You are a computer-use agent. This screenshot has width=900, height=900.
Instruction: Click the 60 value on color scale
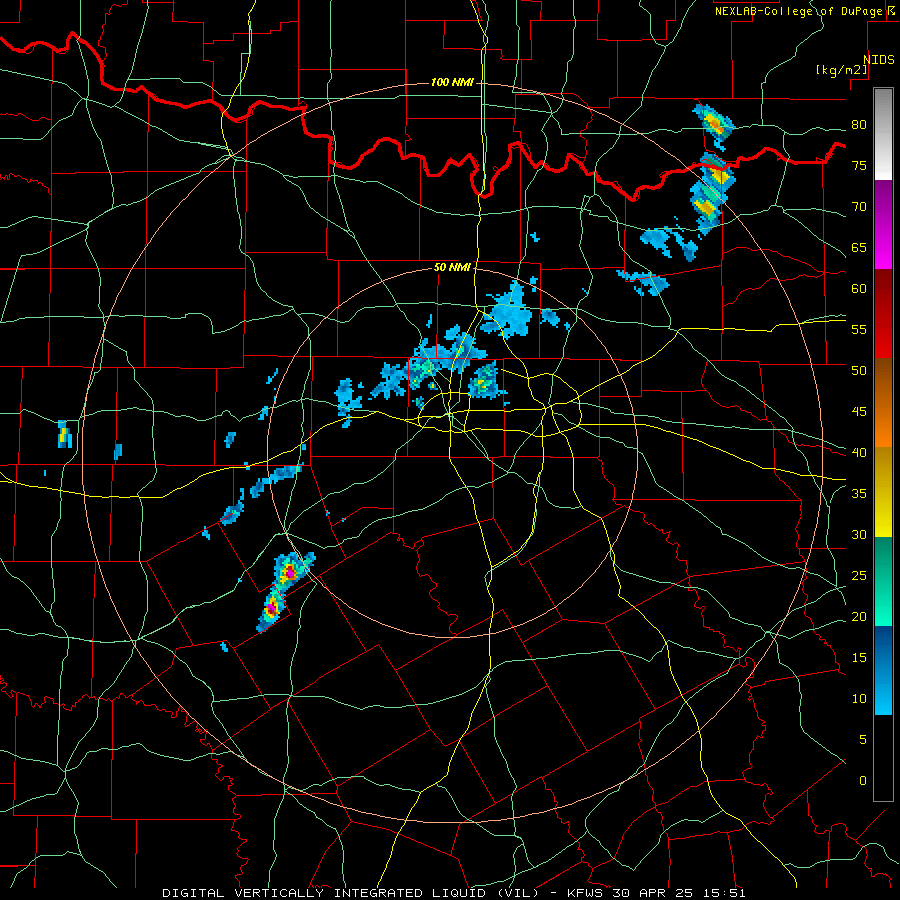click(859, 289)
